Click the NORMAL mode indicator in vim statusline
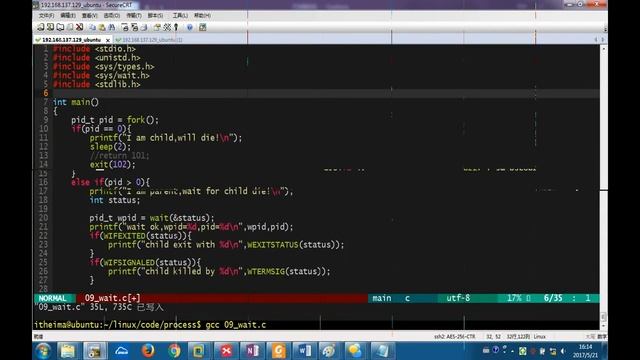The image size is (640, 360). [x=52, y=298]
